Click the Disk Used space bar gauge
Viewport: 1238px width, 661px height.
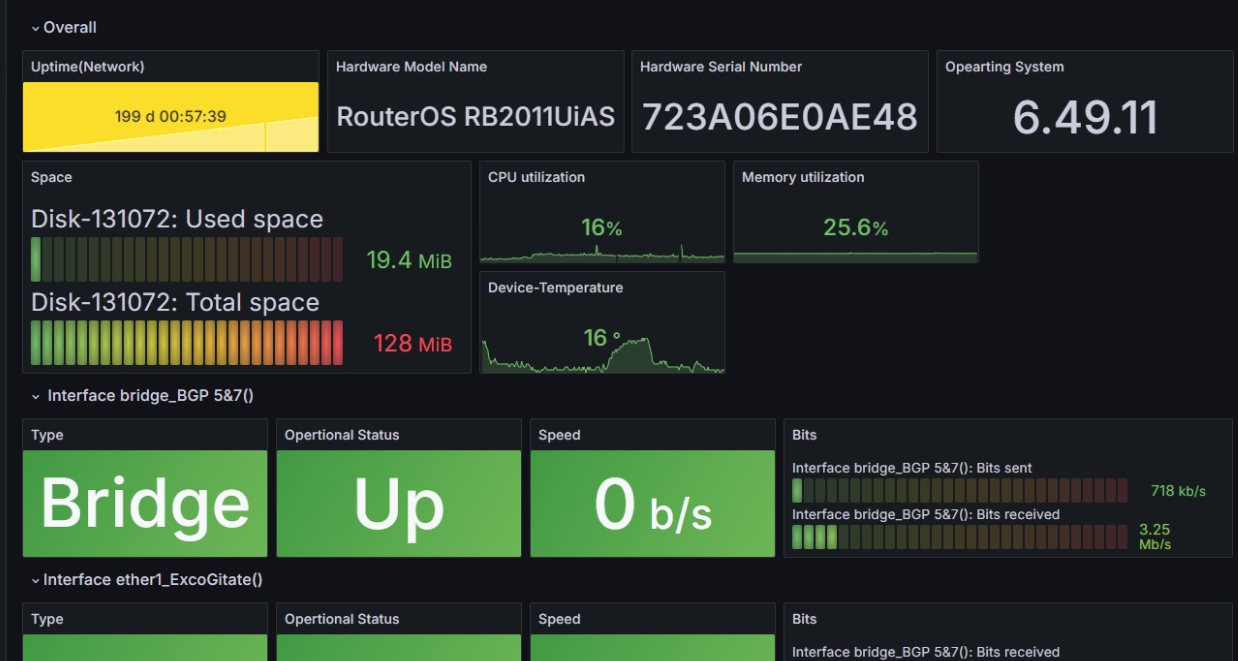pos(187,260)
